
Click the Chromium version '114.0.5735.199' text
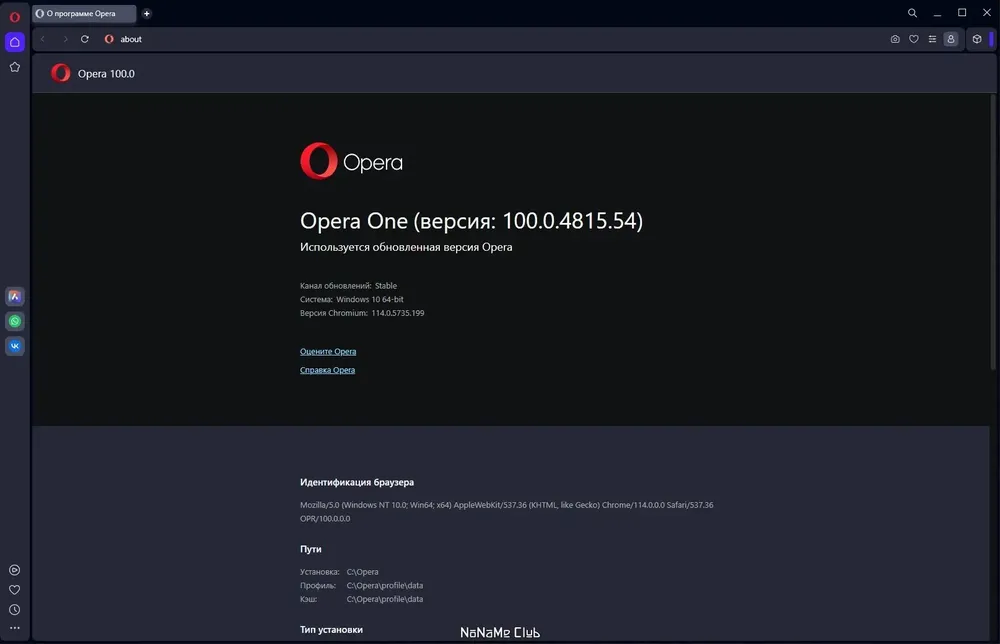pyautogui.click(x=397, y=313)
